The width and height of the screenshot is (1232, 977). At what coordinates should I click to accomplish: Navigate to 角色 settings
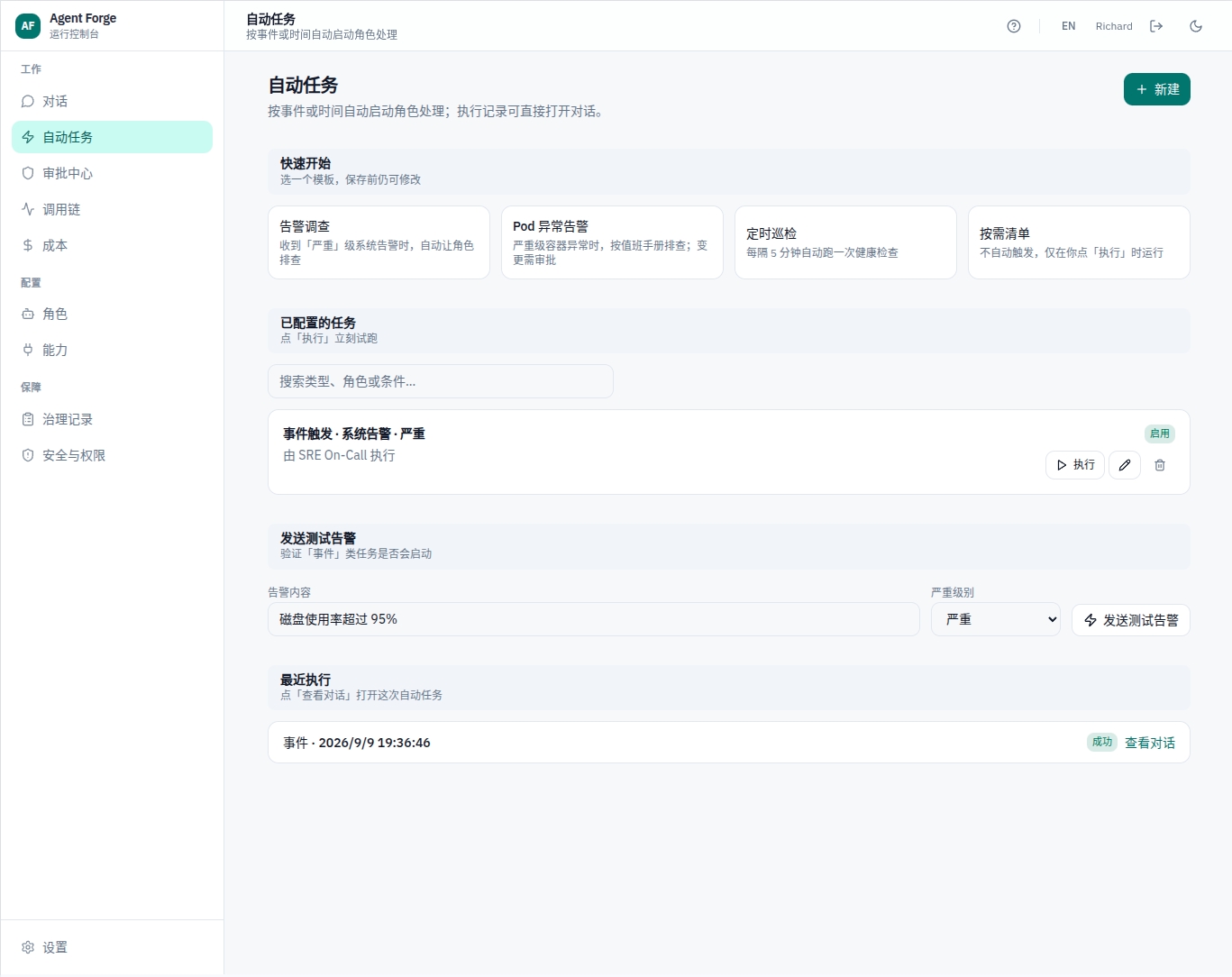[112, 314]
